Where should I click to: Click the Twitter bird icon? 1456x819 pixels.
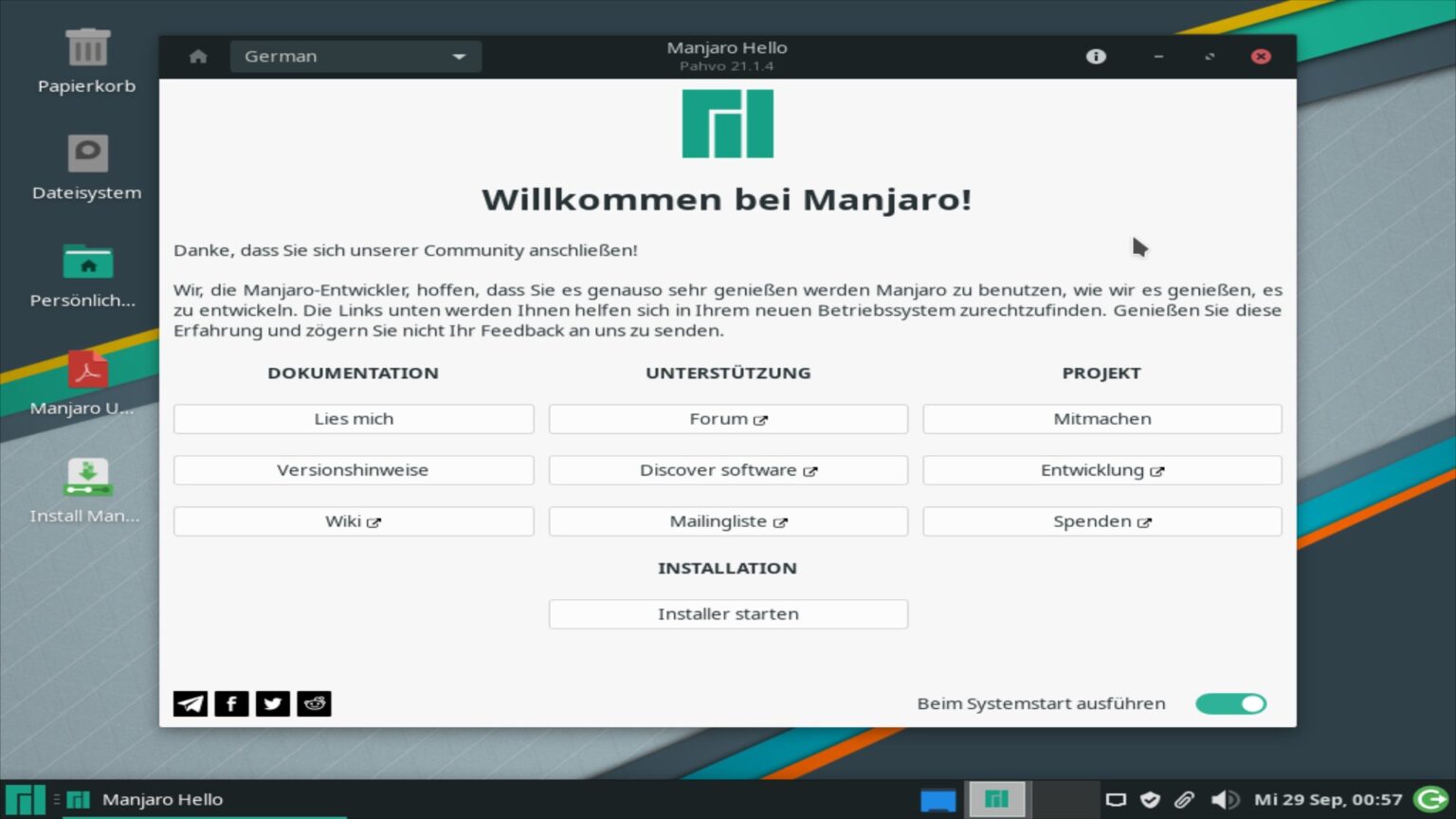[x=273, y=703]
